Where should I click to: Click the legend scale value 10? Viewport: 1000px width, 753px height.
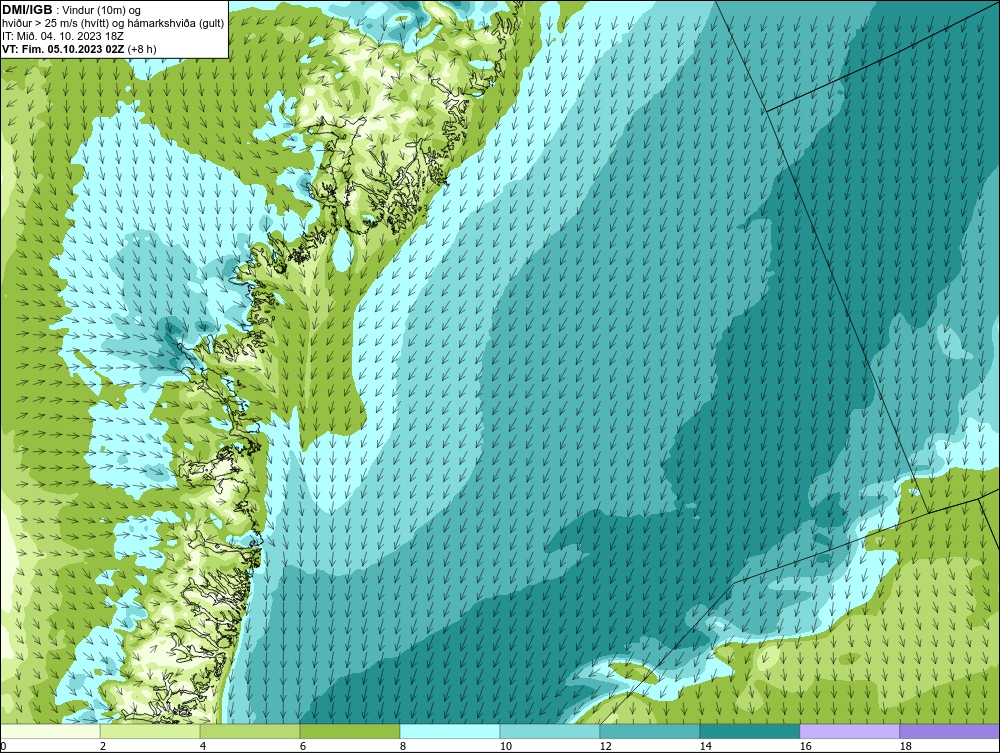[x=506, y=746]
